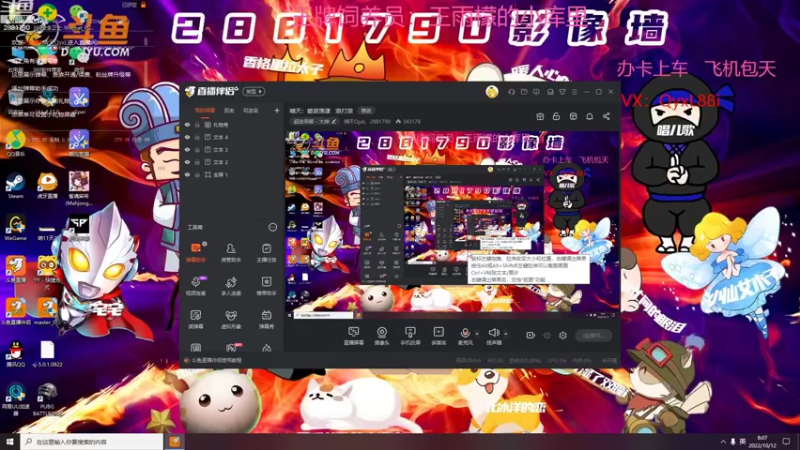Screen dimensions: 800x450
Task: Open the WeGame desktop icon
Action: pos(15,228)
